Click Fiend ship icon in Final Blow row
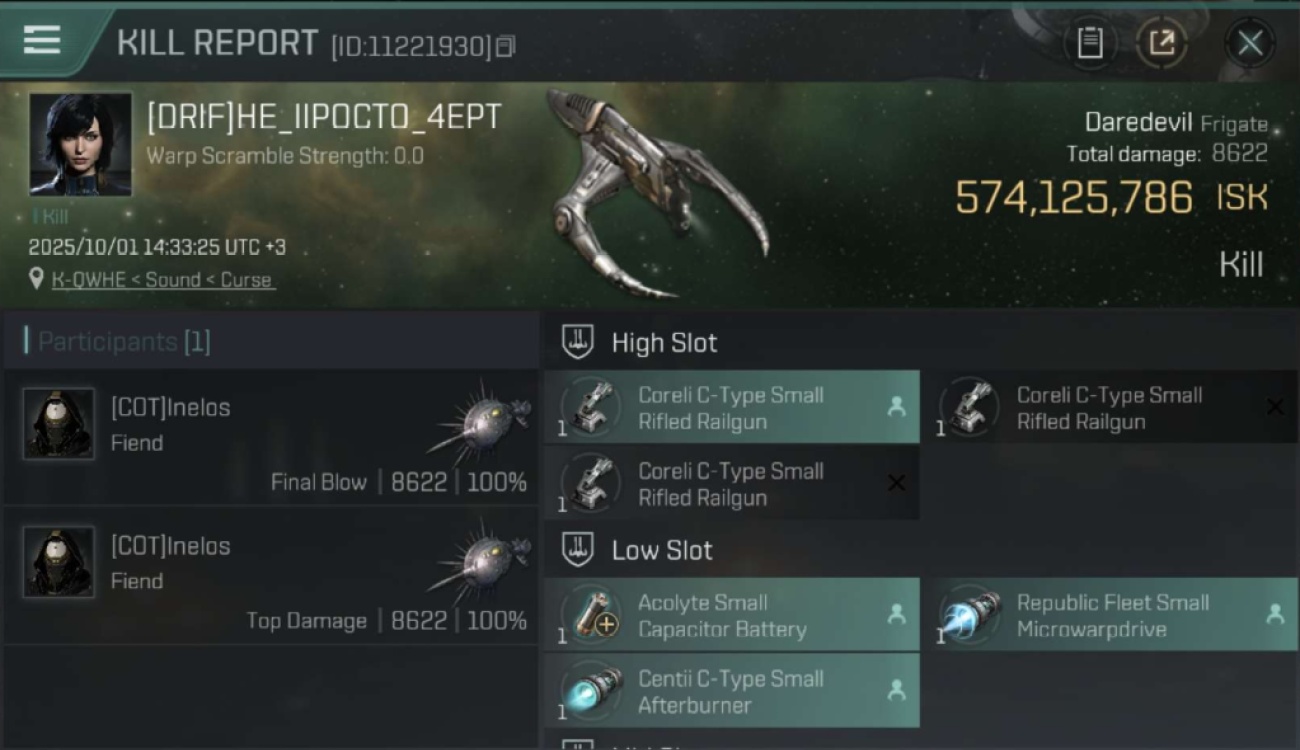Screen dimensions: 1300x750 tap(483, 421)
